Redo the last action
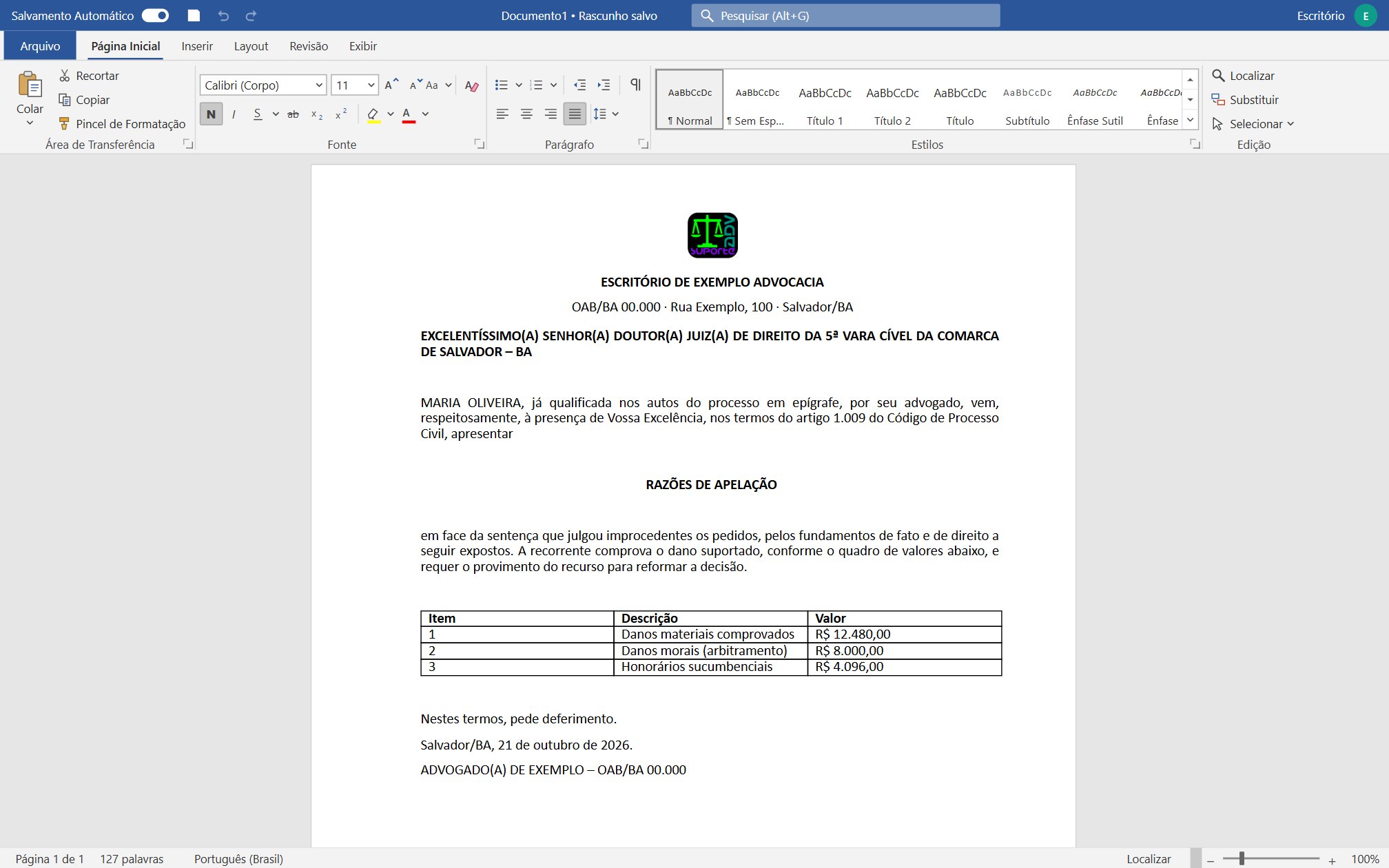 coord(251,15)
